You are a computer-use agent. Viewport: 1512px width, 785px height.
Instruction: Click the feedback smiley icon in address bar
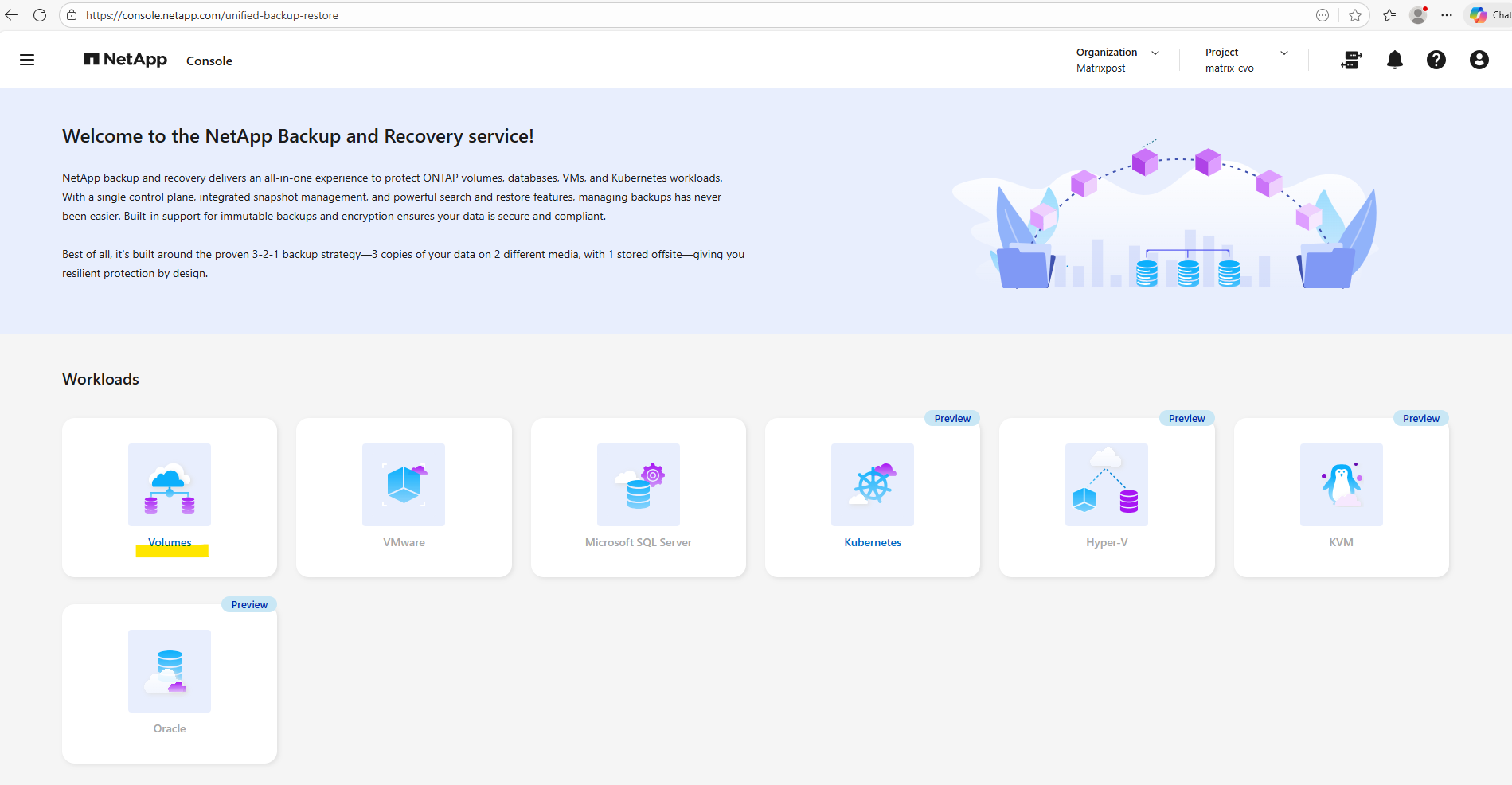coord(1323,15)
